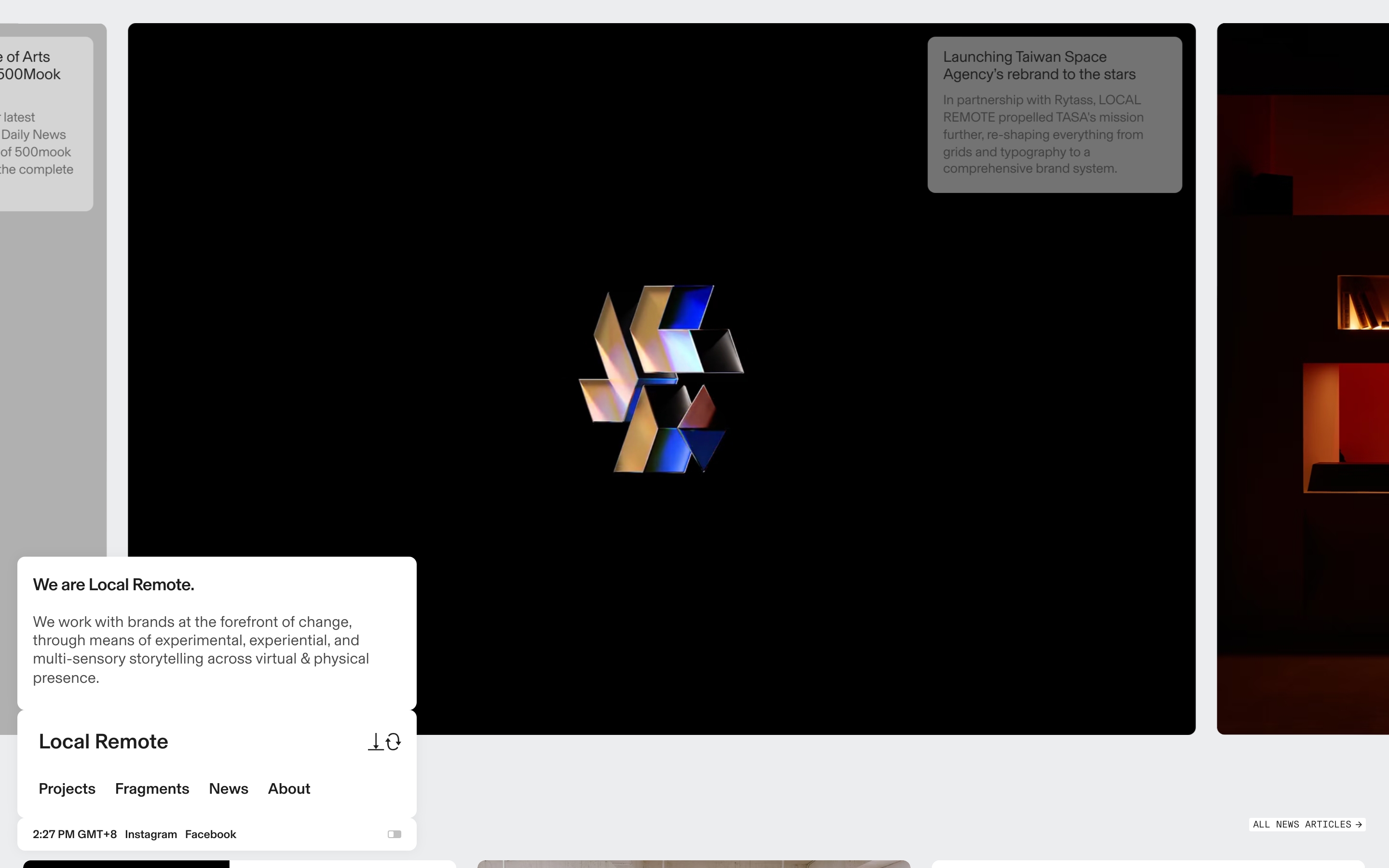Image resolution: width=1389 pixels, height=868 pixels.
Task: Click the Local Remote logo title
Action: 103,742
